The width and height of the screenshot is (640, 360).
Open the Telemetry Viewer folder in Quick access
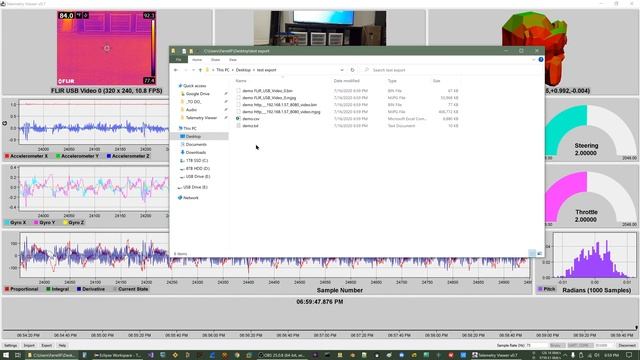click(201, 118)
